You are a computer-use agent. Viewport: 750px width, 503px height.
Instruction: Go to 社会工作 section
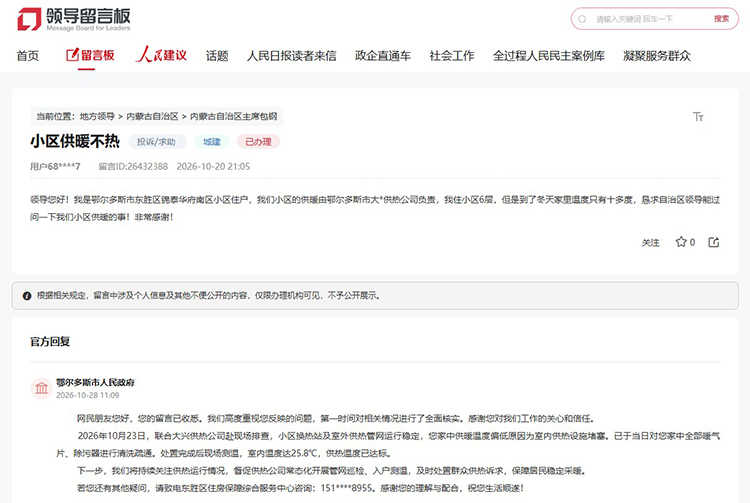coord(452,56)
